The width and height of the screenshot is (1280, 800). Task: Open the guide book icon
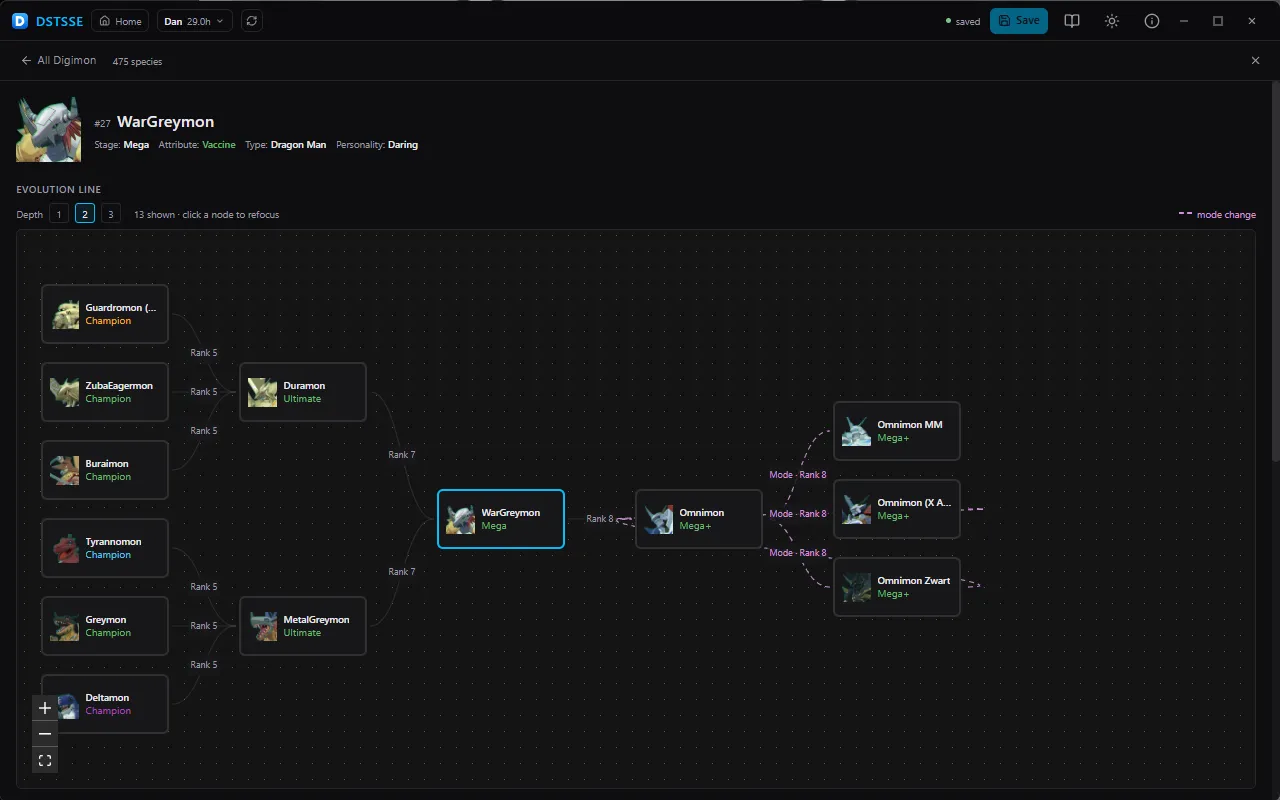(x=1072, y=21)
